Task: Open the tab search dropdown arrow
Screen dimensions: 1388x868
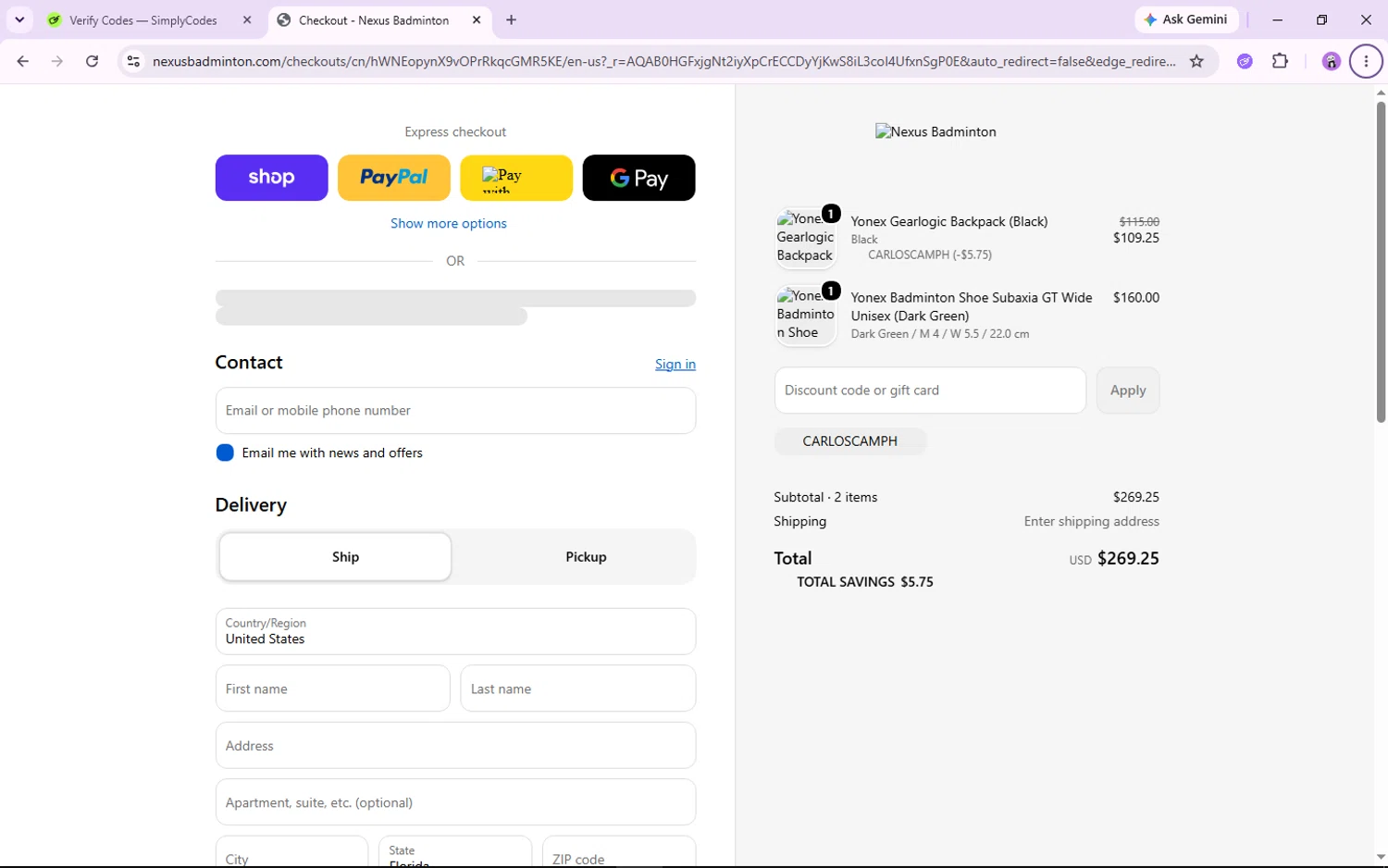Action: pyautogui.click(x=19, y=19)
